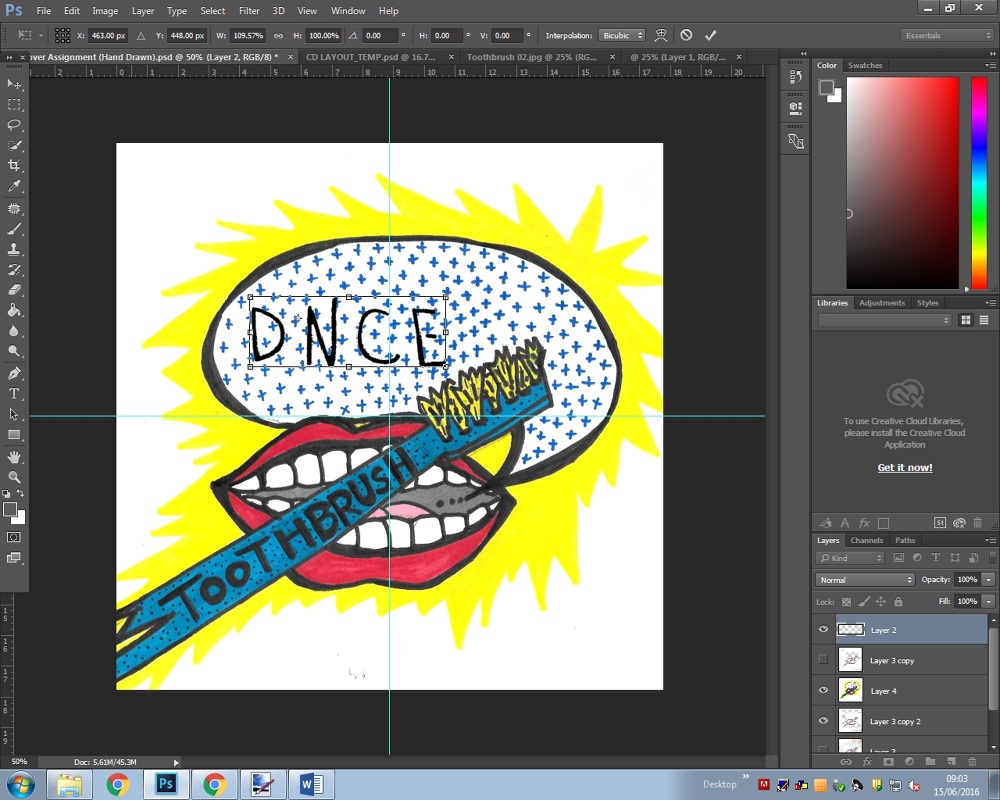Select the Crop tool
Image resolution: width=1000 pixels, height=800 pixels.
(13, 166)
